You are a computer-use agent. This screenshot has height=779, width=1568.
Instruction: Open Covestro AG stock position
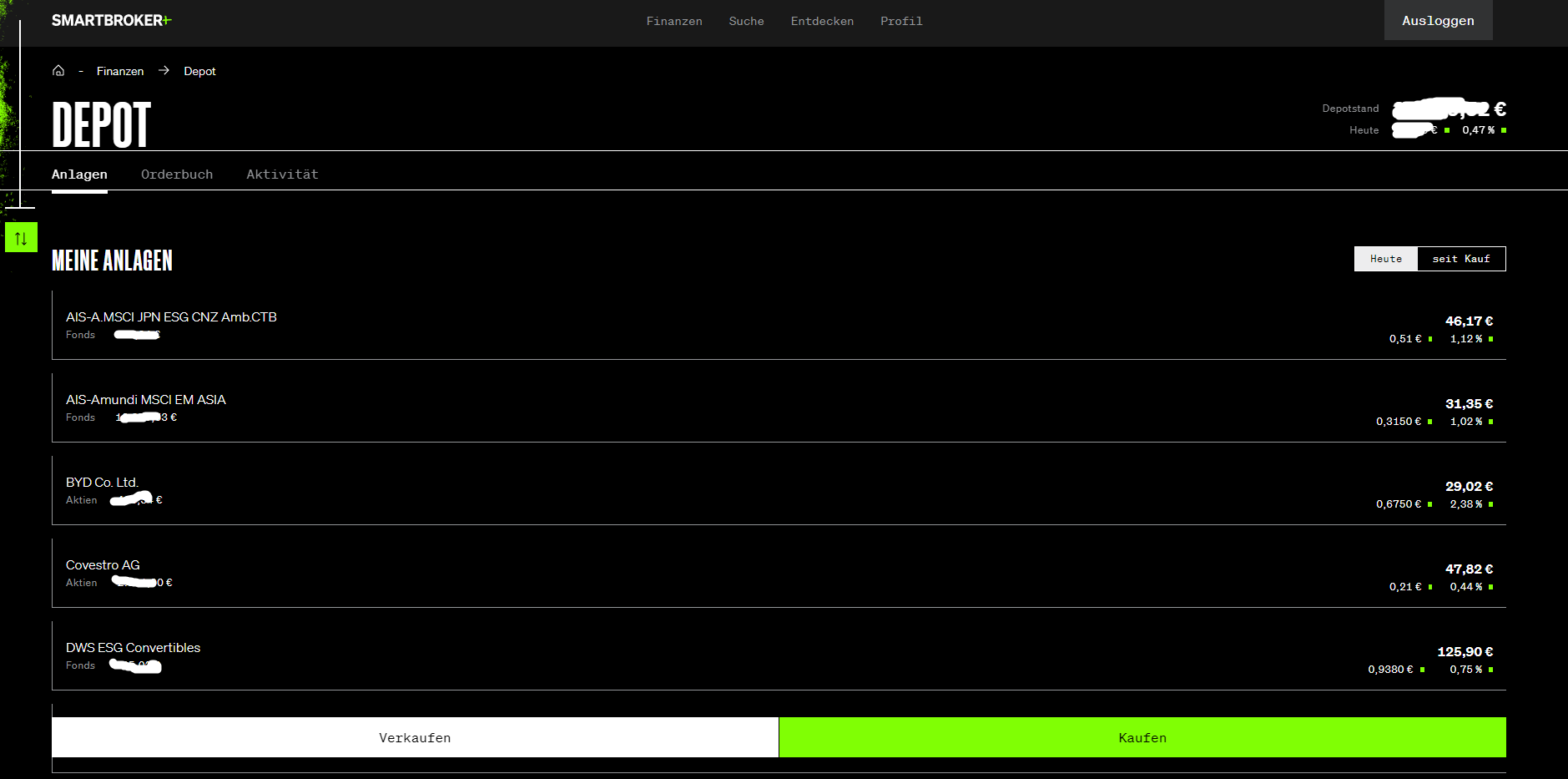coord(779,573)
